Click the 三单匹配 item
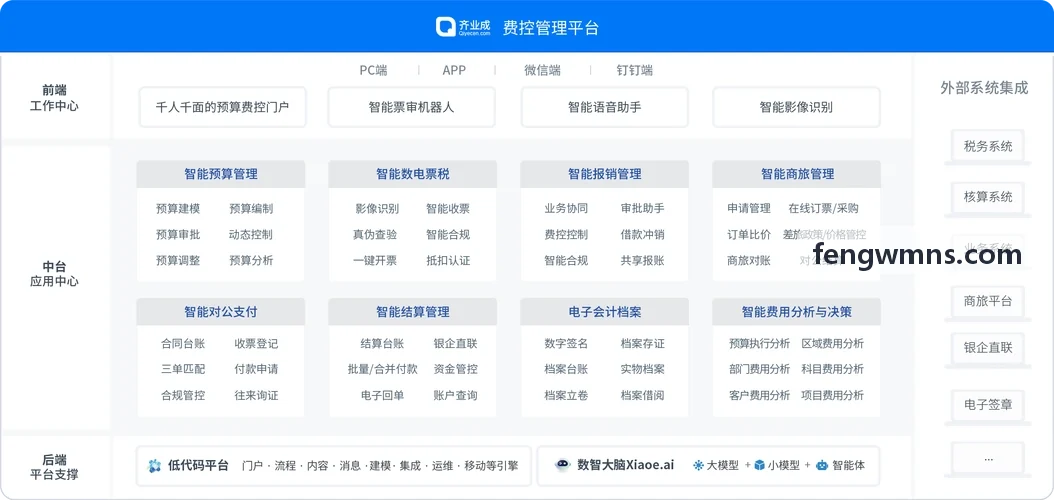Image resolution: width=1054 pixels, height=500 pixels. (183, 369)
